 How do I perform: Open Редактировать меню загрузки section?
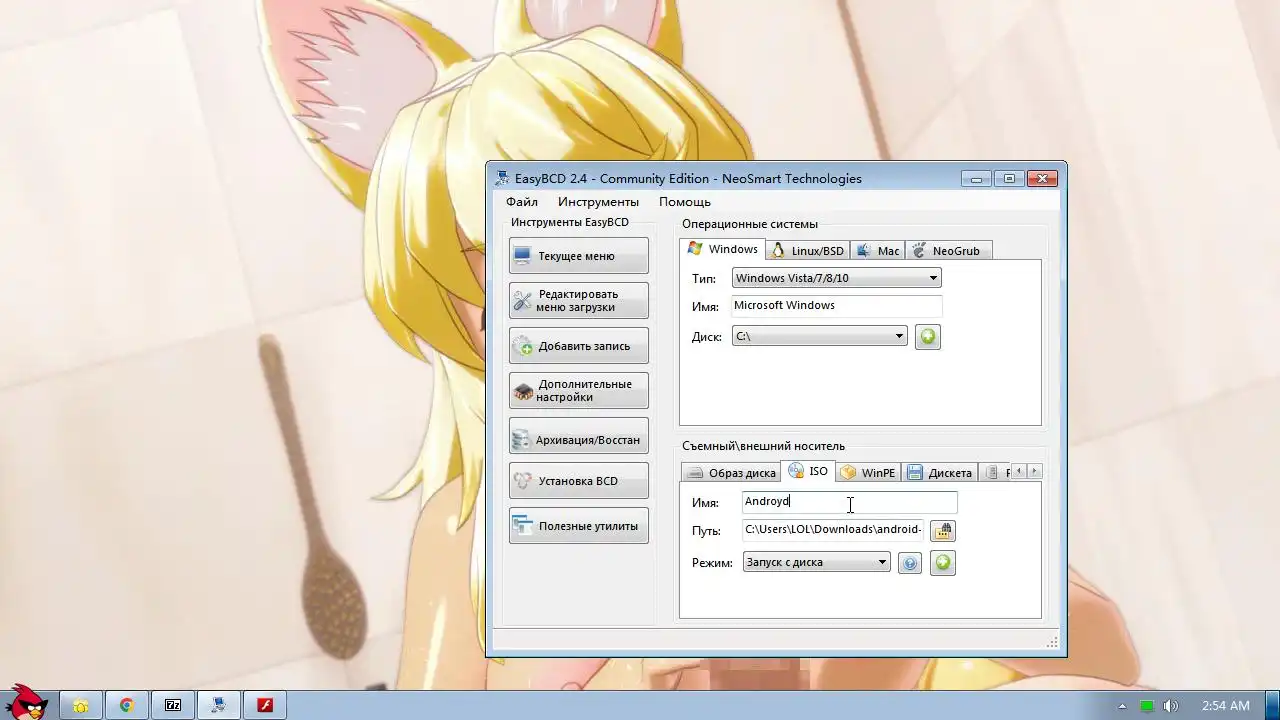[x=578, y=301]
